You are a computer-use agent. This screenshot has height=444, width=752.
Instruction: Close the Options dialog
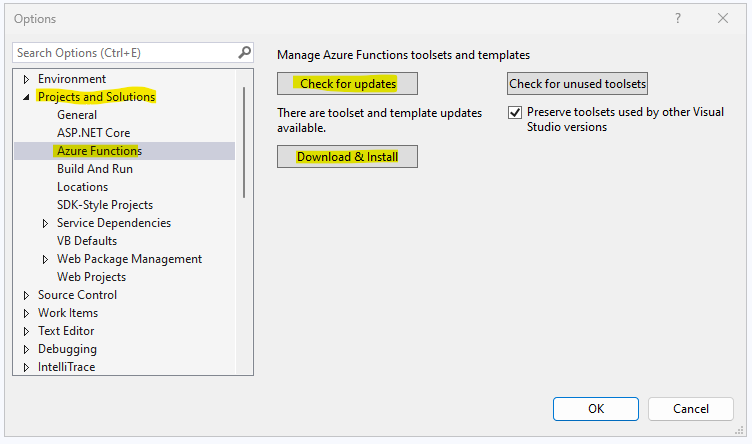coord(723,18)
